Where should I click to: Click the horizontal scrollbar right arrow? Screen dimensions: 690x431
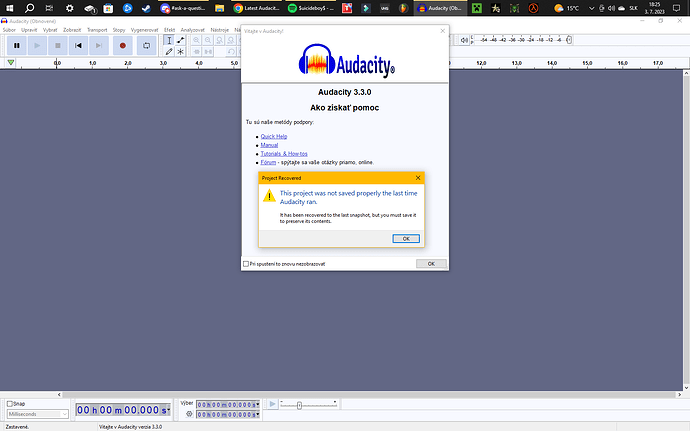point(679,394)
